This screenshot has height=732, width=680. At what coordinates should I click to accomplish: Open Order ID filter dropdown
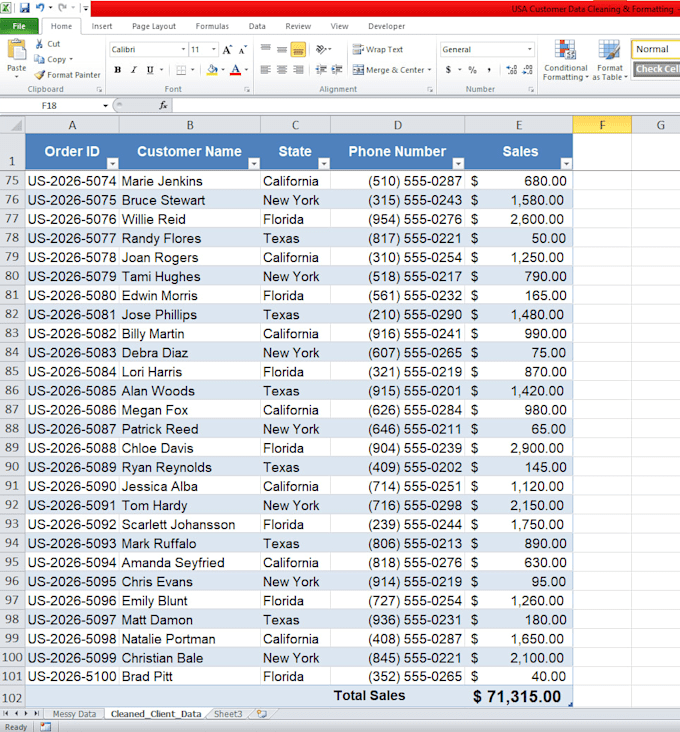[x=112, y=163]
